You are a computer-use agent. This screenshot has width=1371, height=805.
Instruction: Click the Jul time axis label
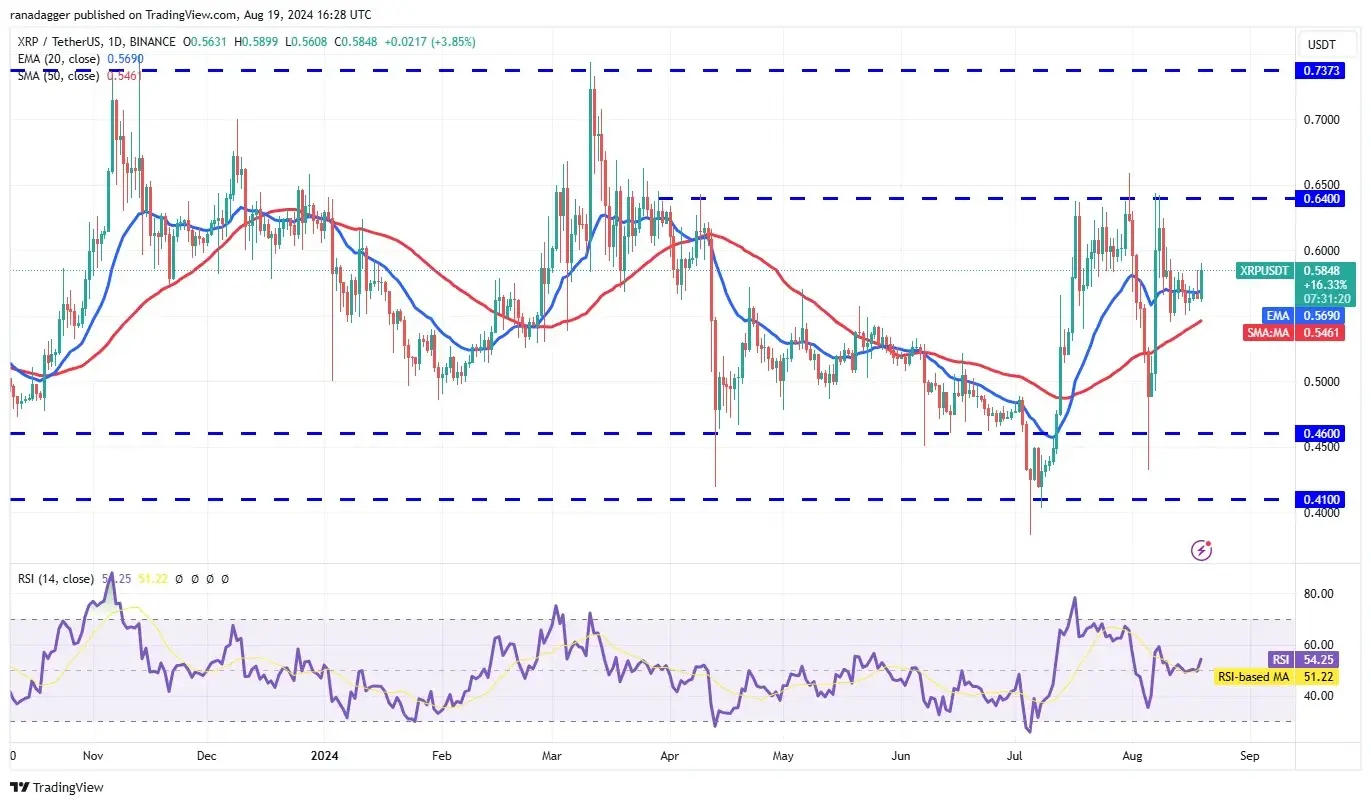(1016, 756)
